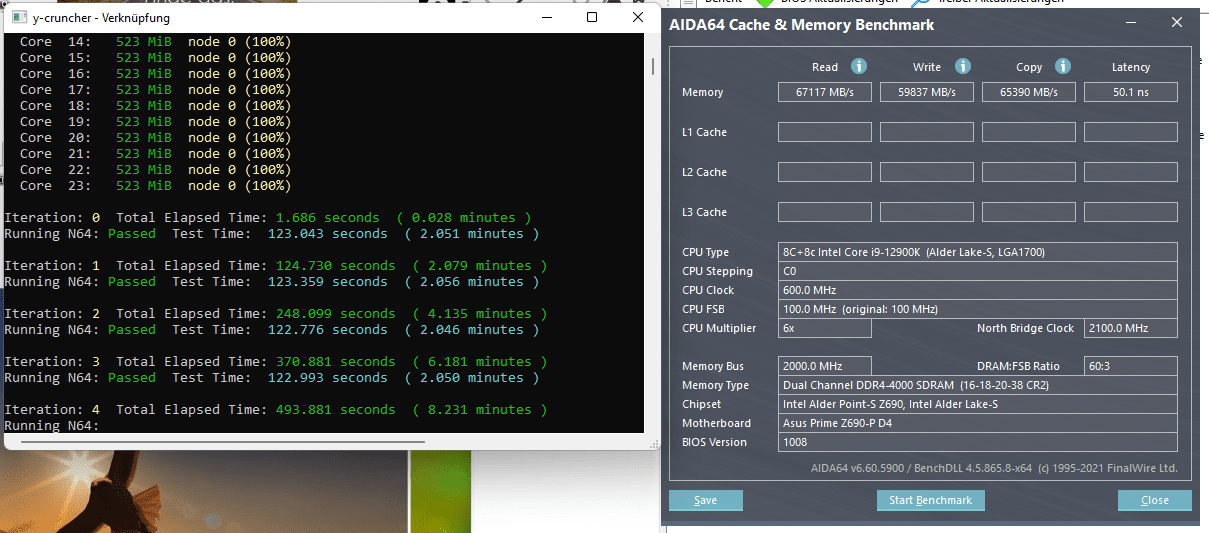Click the Motherboard Asus Prime Z690-P D4 field
The image size is (1209, 533).
tap(978, 423)
